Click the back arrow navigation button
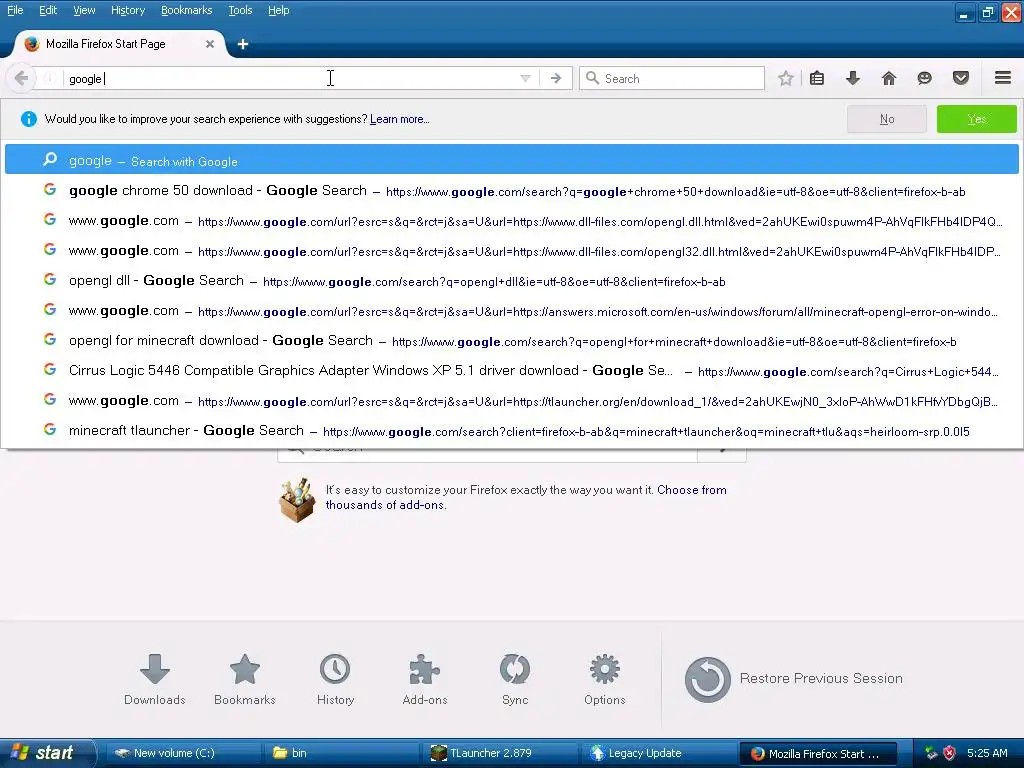This screenshot has height=768, width=1024. pos(21,78)
